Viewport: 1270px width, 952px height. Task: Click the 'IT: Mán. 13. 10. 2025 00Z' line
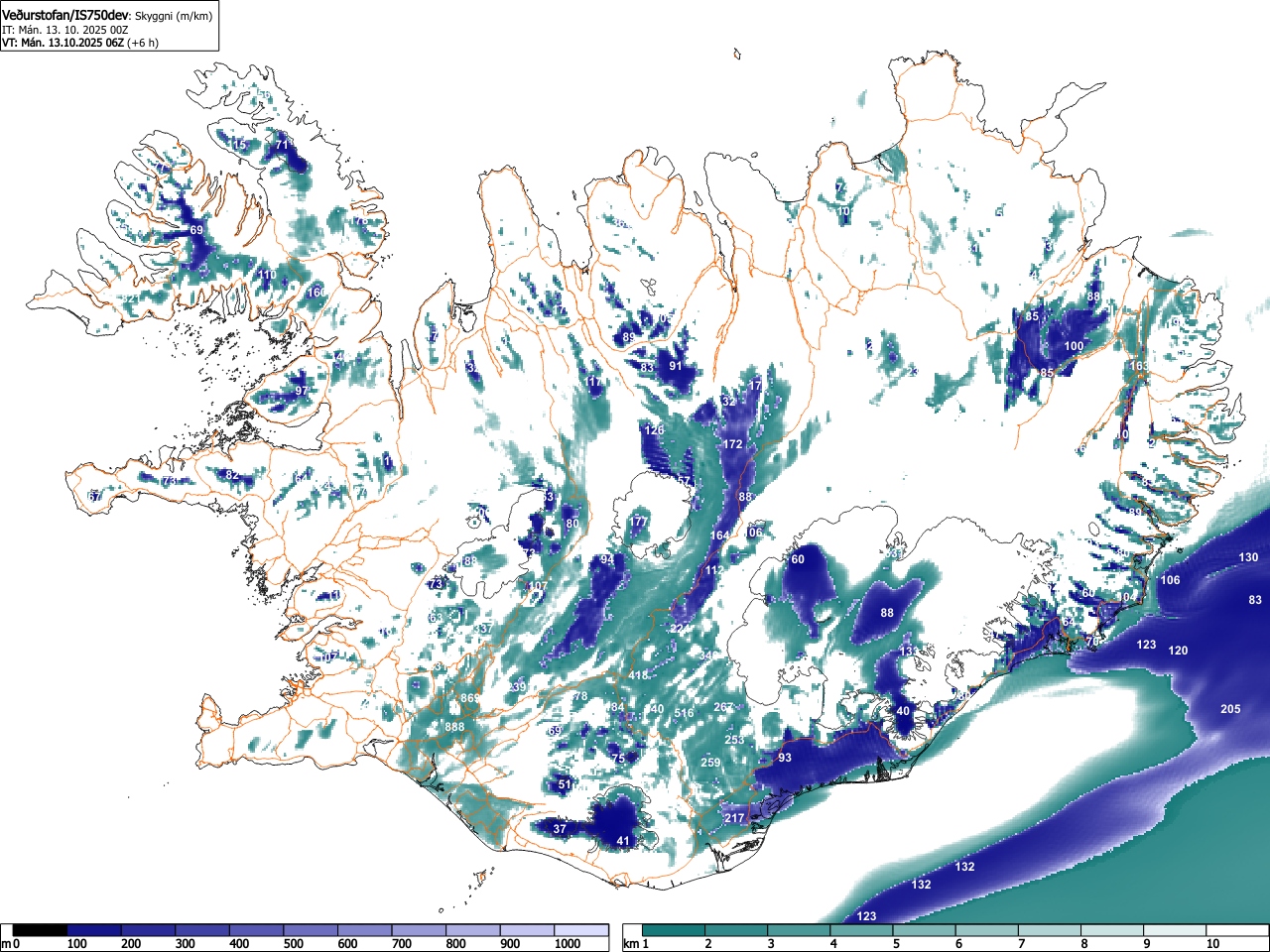pos(66,30)
